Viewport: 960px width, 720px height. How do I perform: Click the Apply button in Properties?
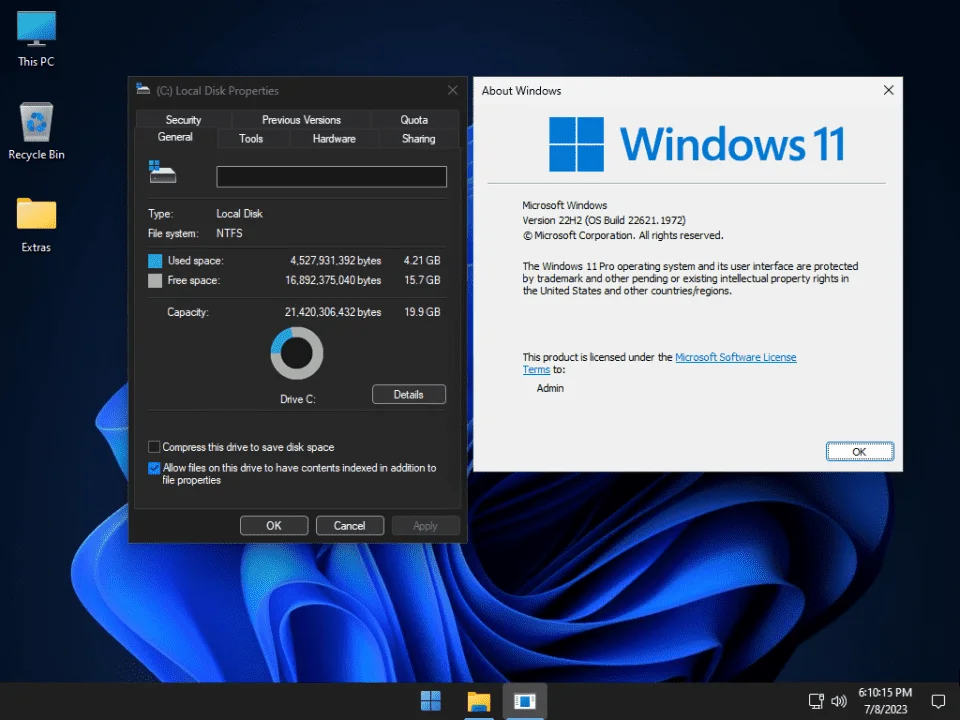click(425, 526)
